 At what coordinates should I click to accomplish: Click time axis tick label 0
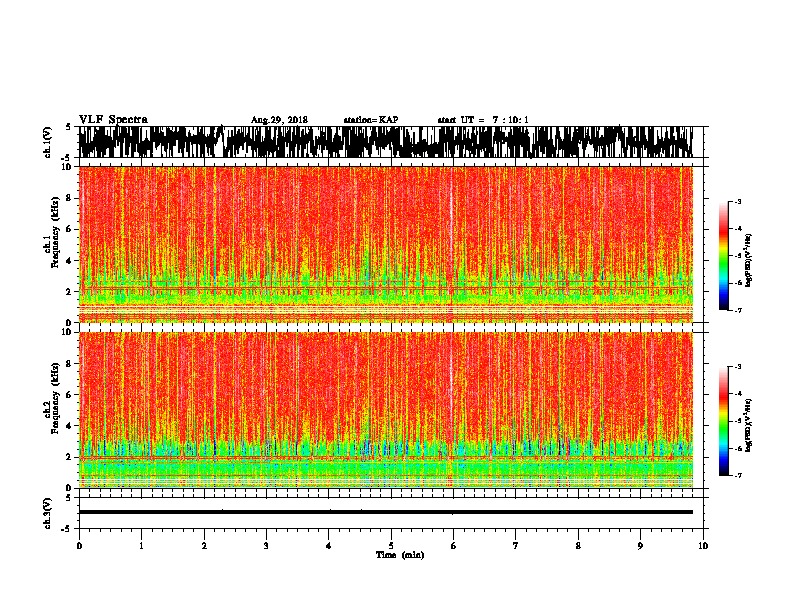(x=79, y=546)
